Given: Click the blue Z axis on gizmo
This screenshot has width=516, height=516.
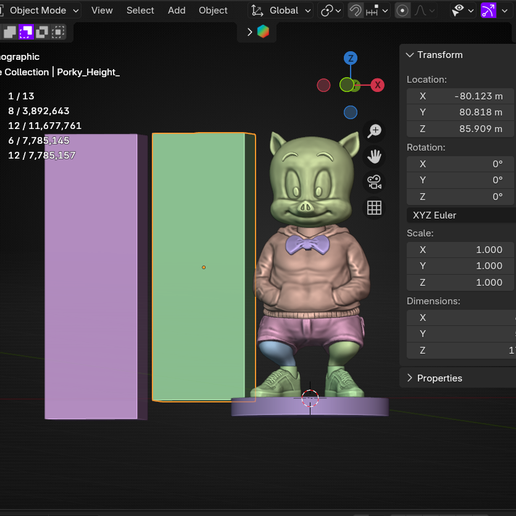Looking at the screenshot, I should tap(350, 58).
